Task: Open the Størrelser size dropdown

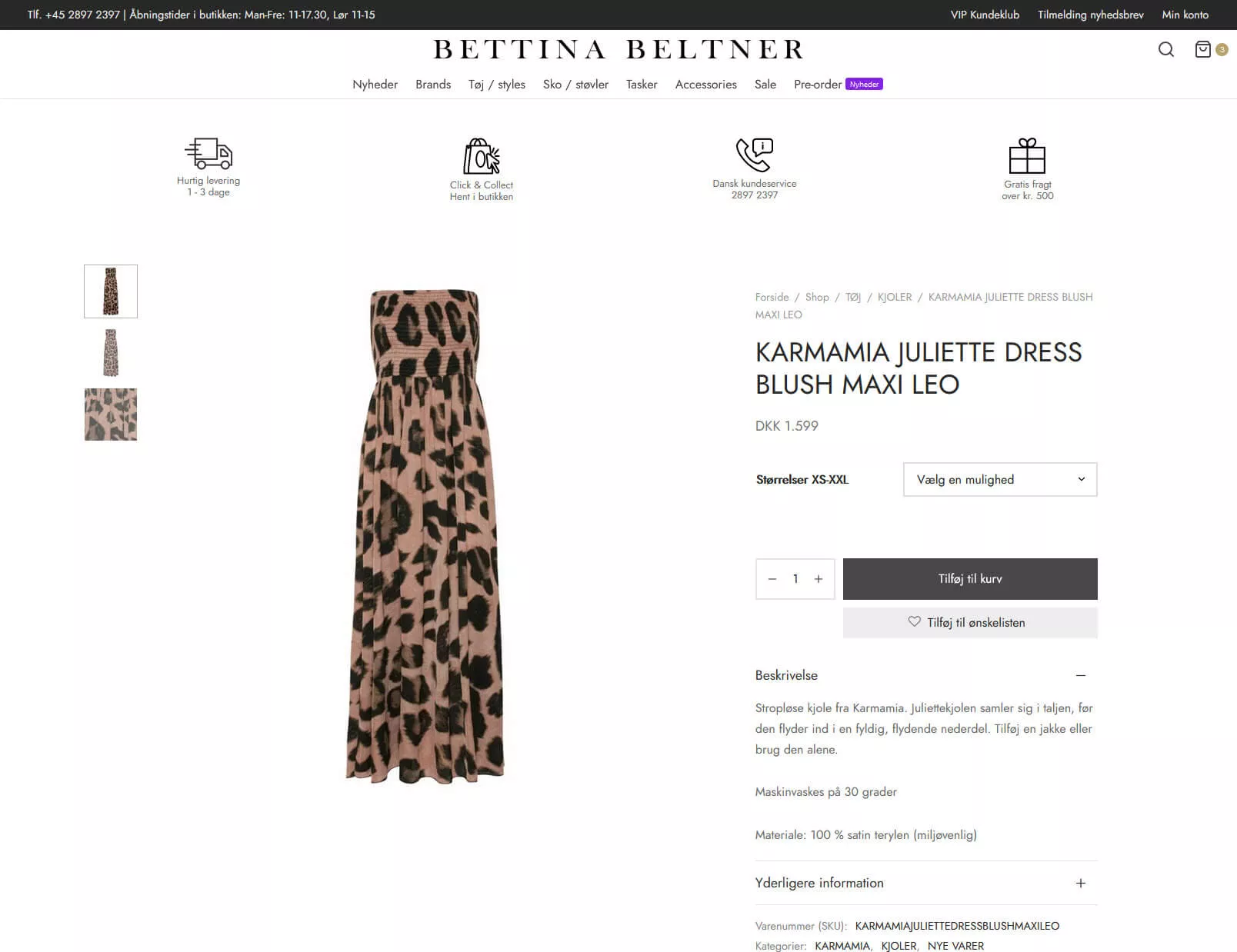Action: (1000, 480)
